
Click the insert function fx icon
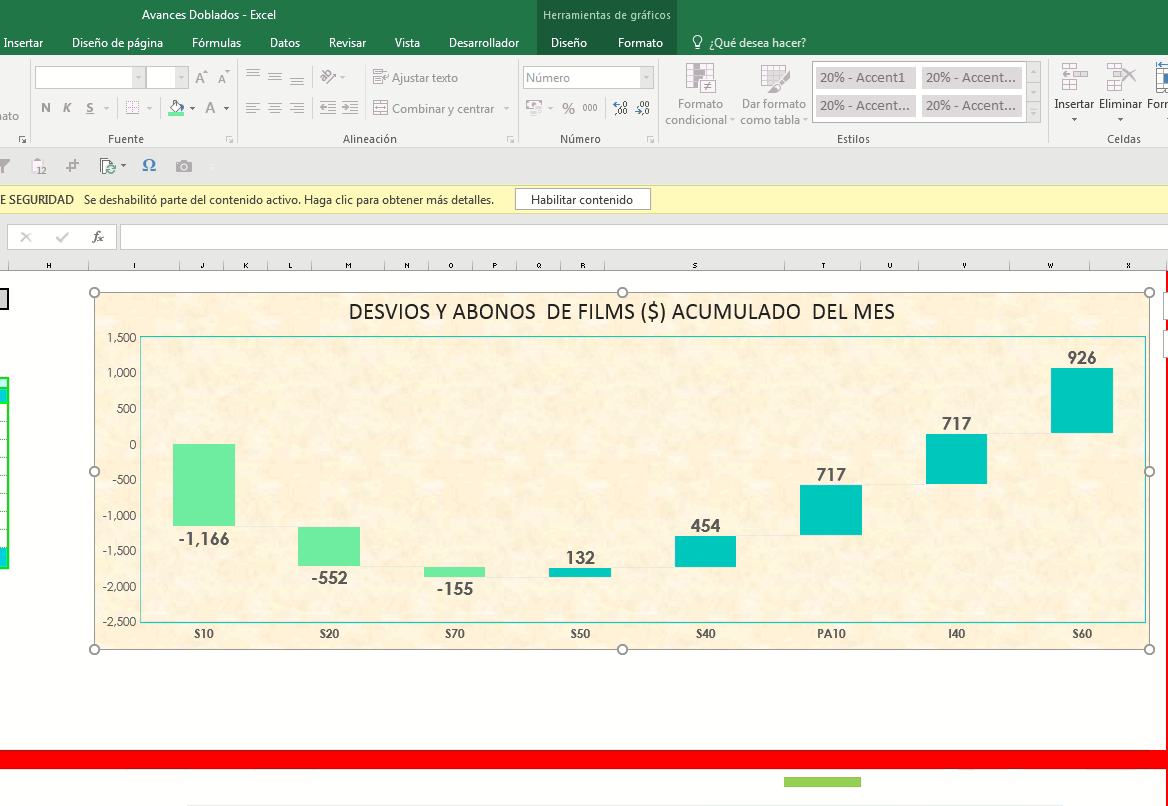coord(98,237)
